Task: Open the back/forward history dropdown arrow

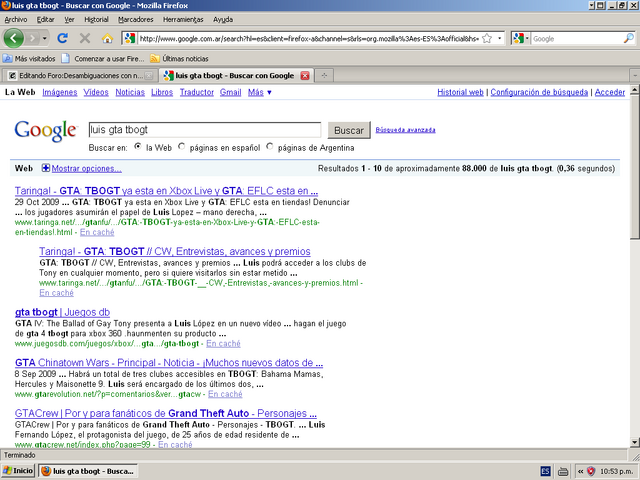Action: (44, 38)
